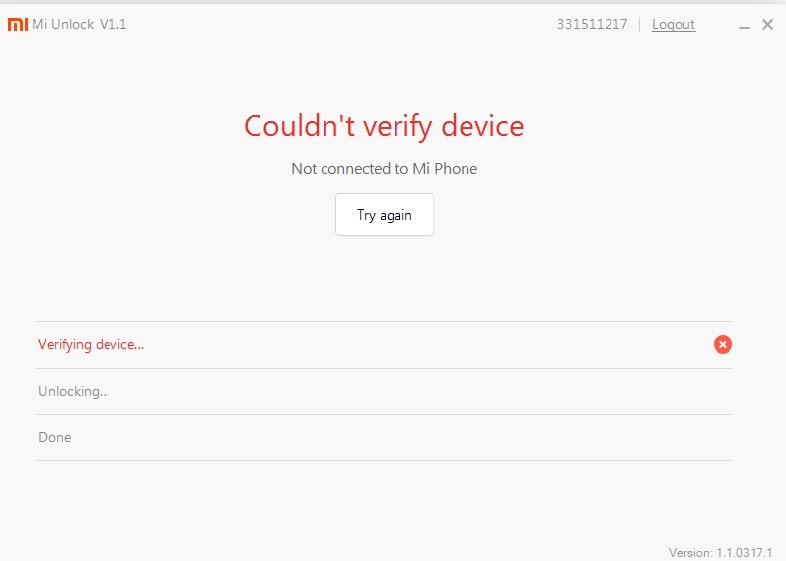Click the V1.1 label in title bar
The width and height of the screenshot is (786, 561).
click(x=113, y=25)
